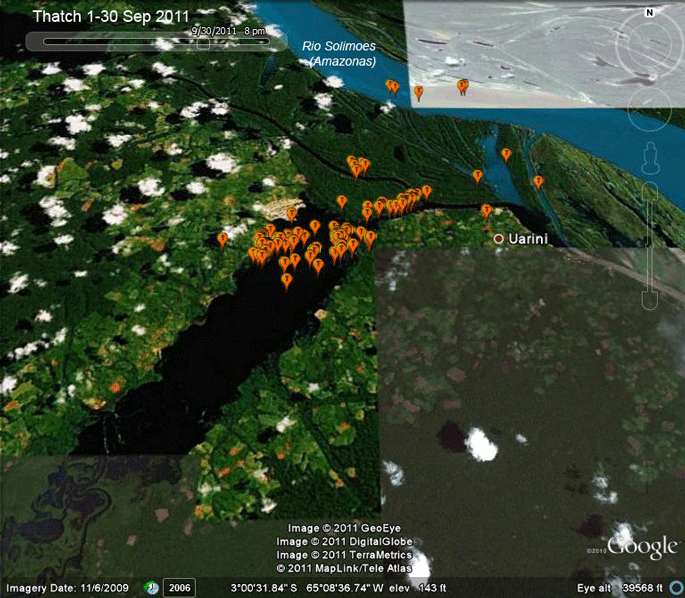Click the Google logo watermark

[642, 546]
